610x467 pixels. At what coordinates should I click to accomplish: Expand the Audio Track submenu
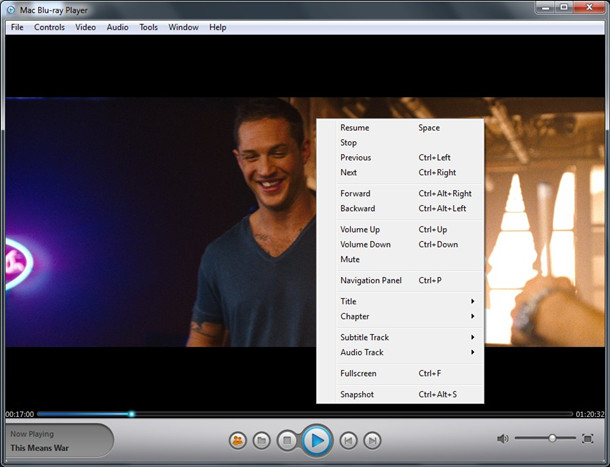click(x=400, y=352)
